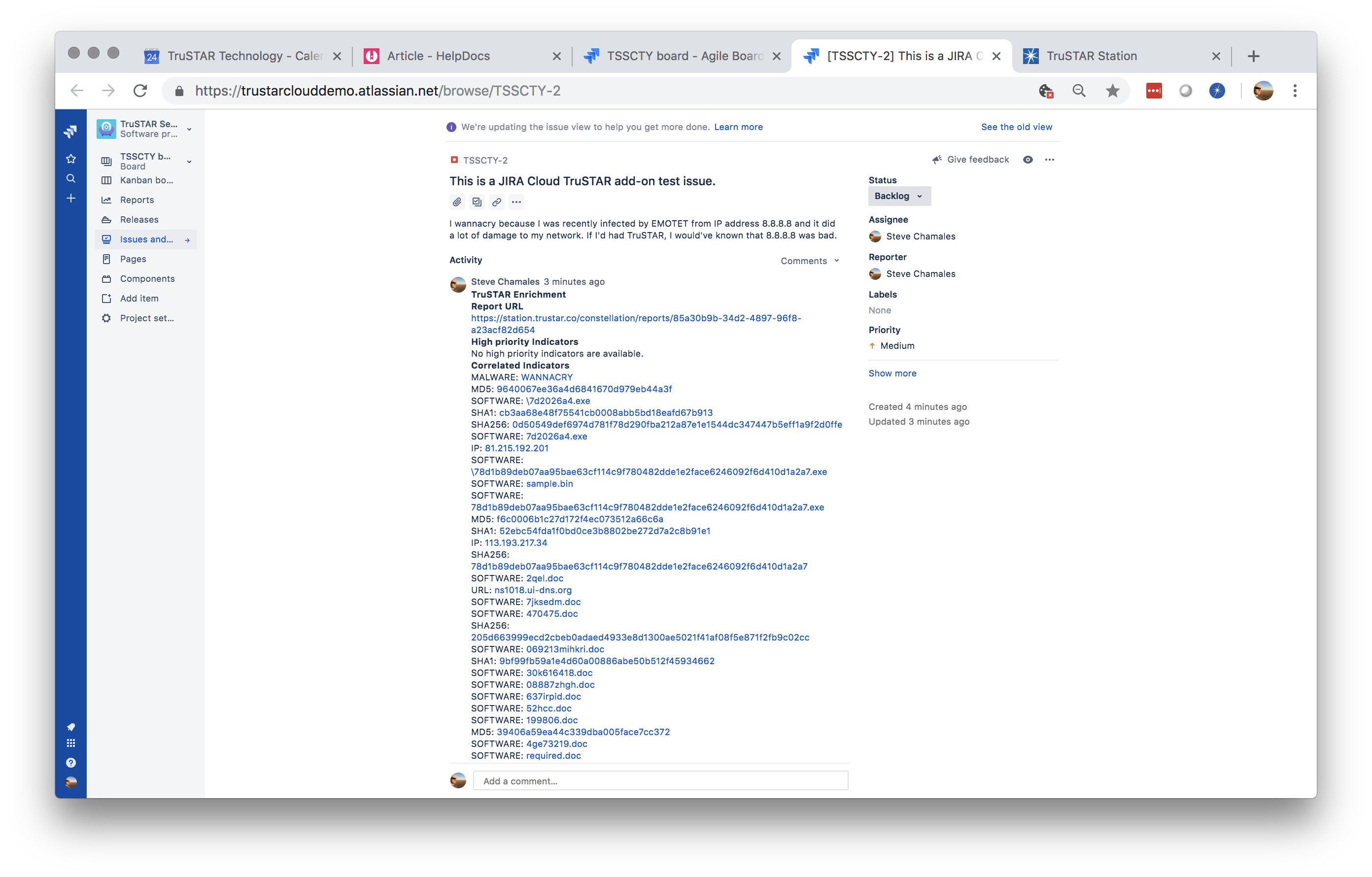Click the Learn more link
The image size is (1372, 877).
pos(738,127)
